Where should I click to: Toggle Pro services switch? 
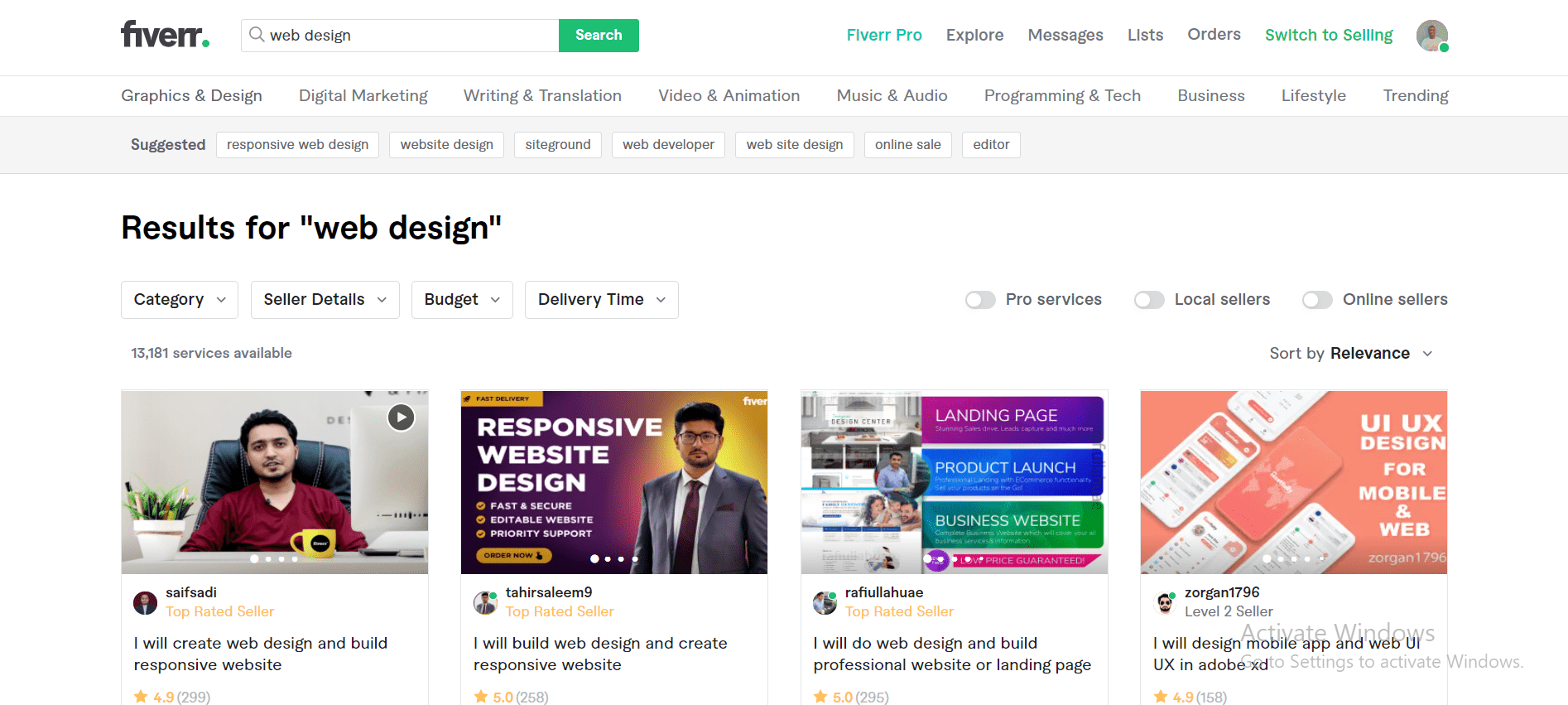point(980,300)
